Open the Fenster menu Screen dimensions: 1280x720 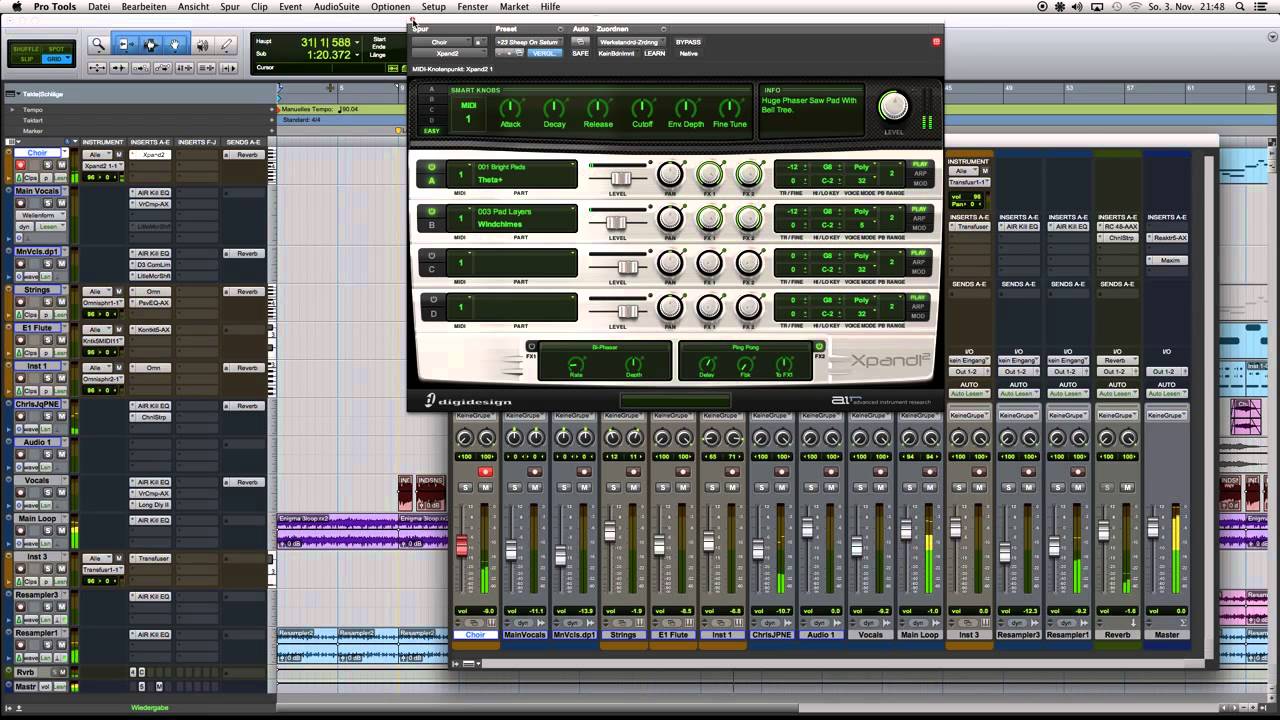[x=473, y=7]
